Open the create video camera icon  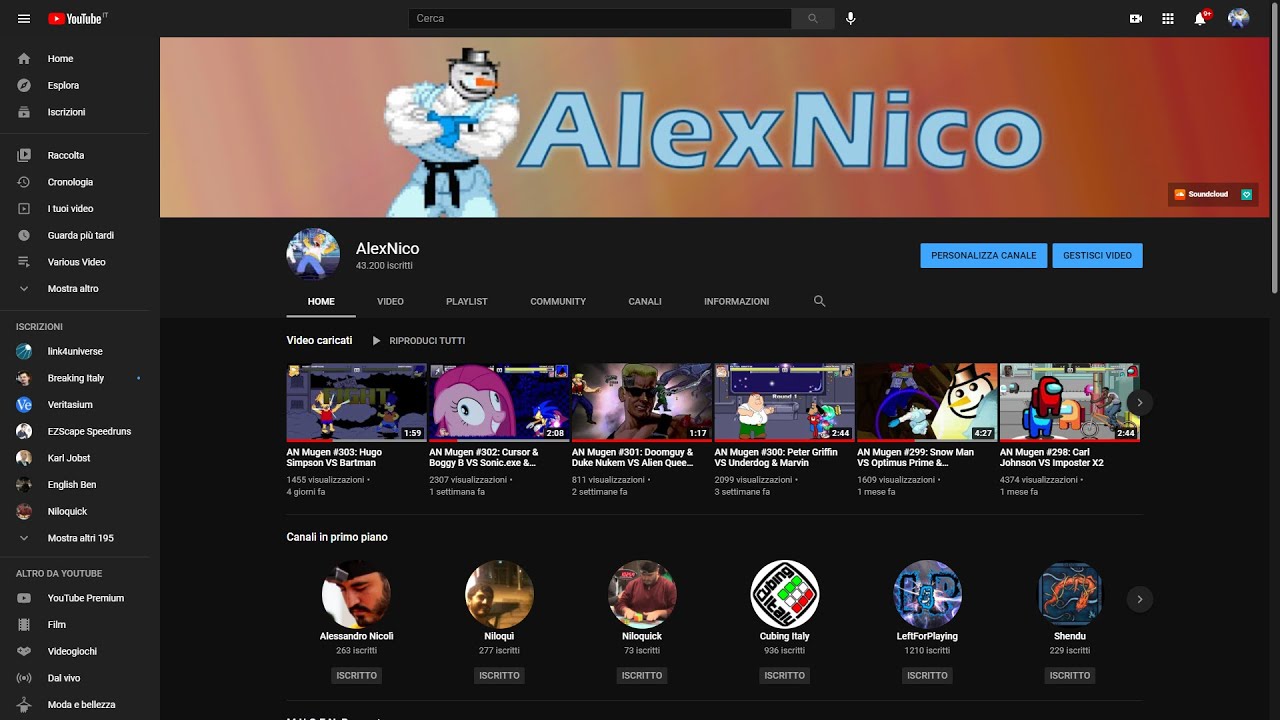coord(1136,18)
